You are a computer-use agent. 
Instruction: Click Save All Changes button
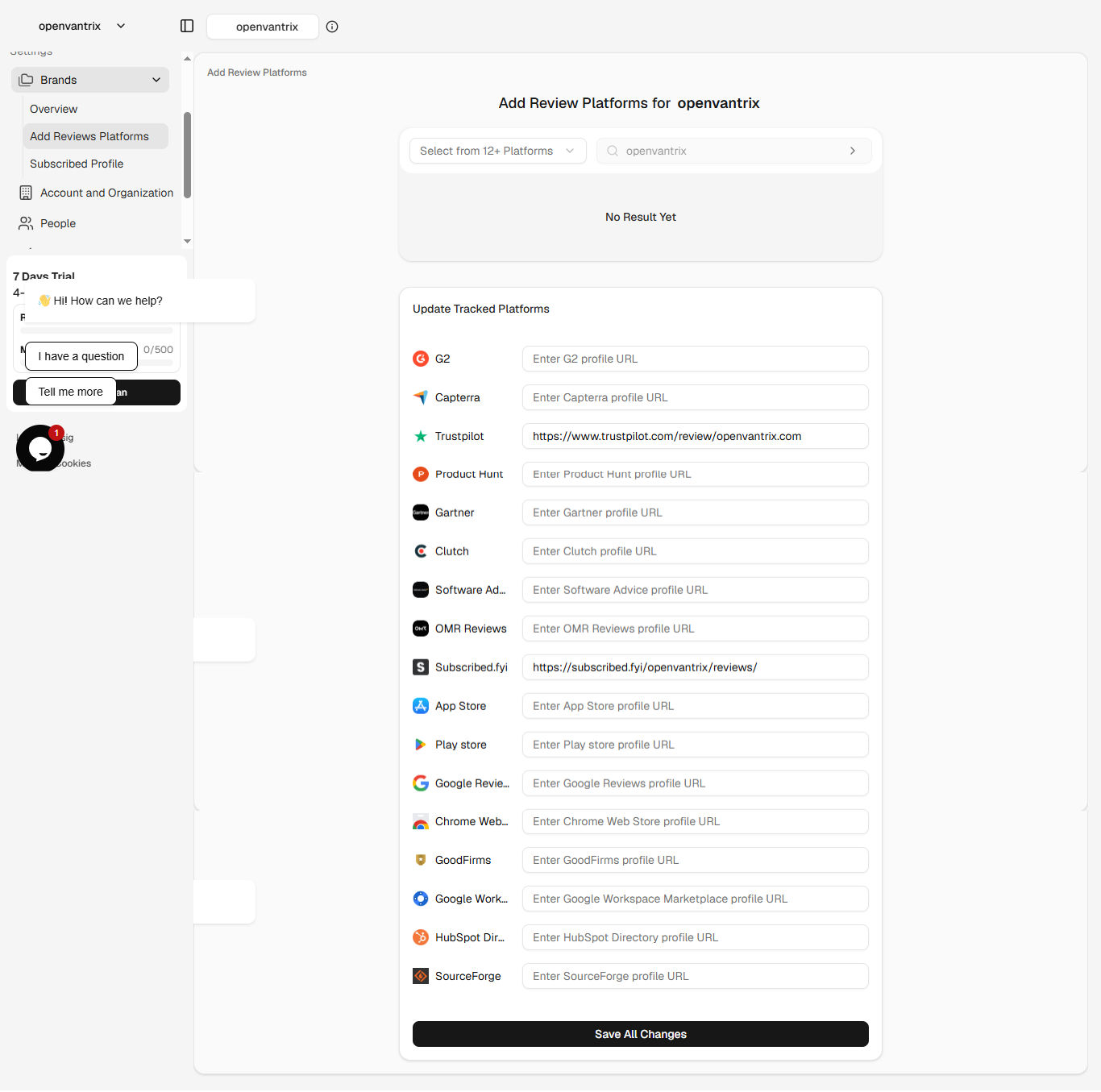[x=641, y=1034]
